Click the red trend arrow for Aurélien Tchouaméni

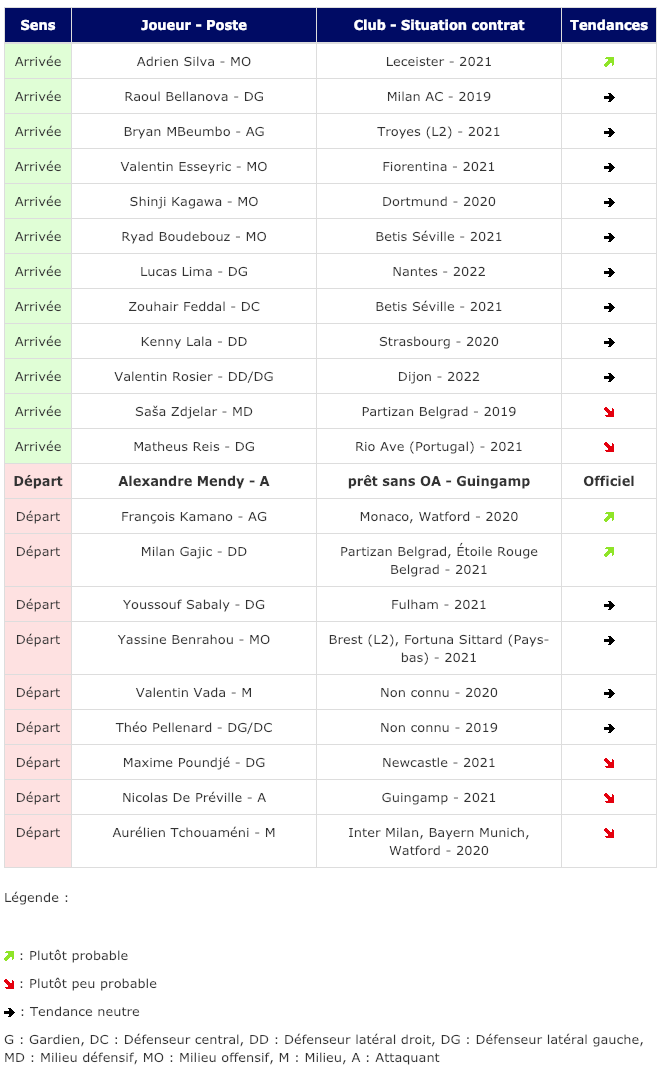pyautogui.click(x=609, y=833)
